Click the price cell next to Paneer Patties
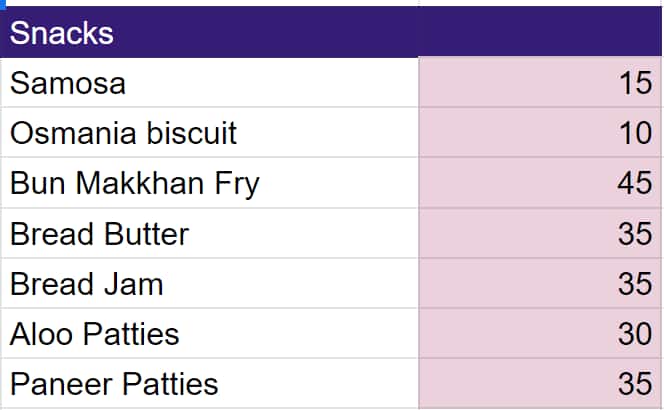Screen dimensions: 664x410 (540, 384)
